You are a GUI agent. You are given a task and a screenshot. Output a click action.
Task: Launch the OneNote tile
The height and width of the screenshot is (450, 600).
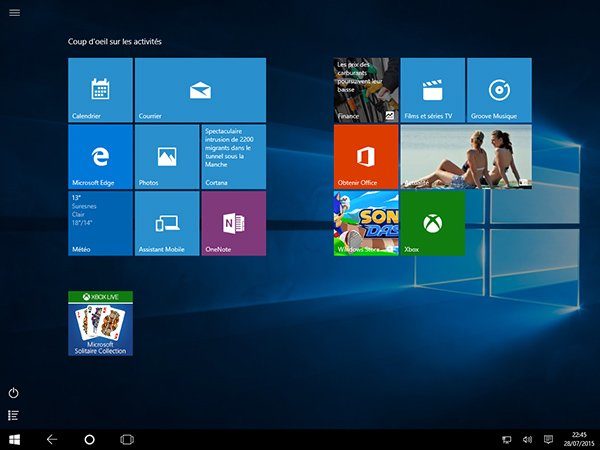233,223
